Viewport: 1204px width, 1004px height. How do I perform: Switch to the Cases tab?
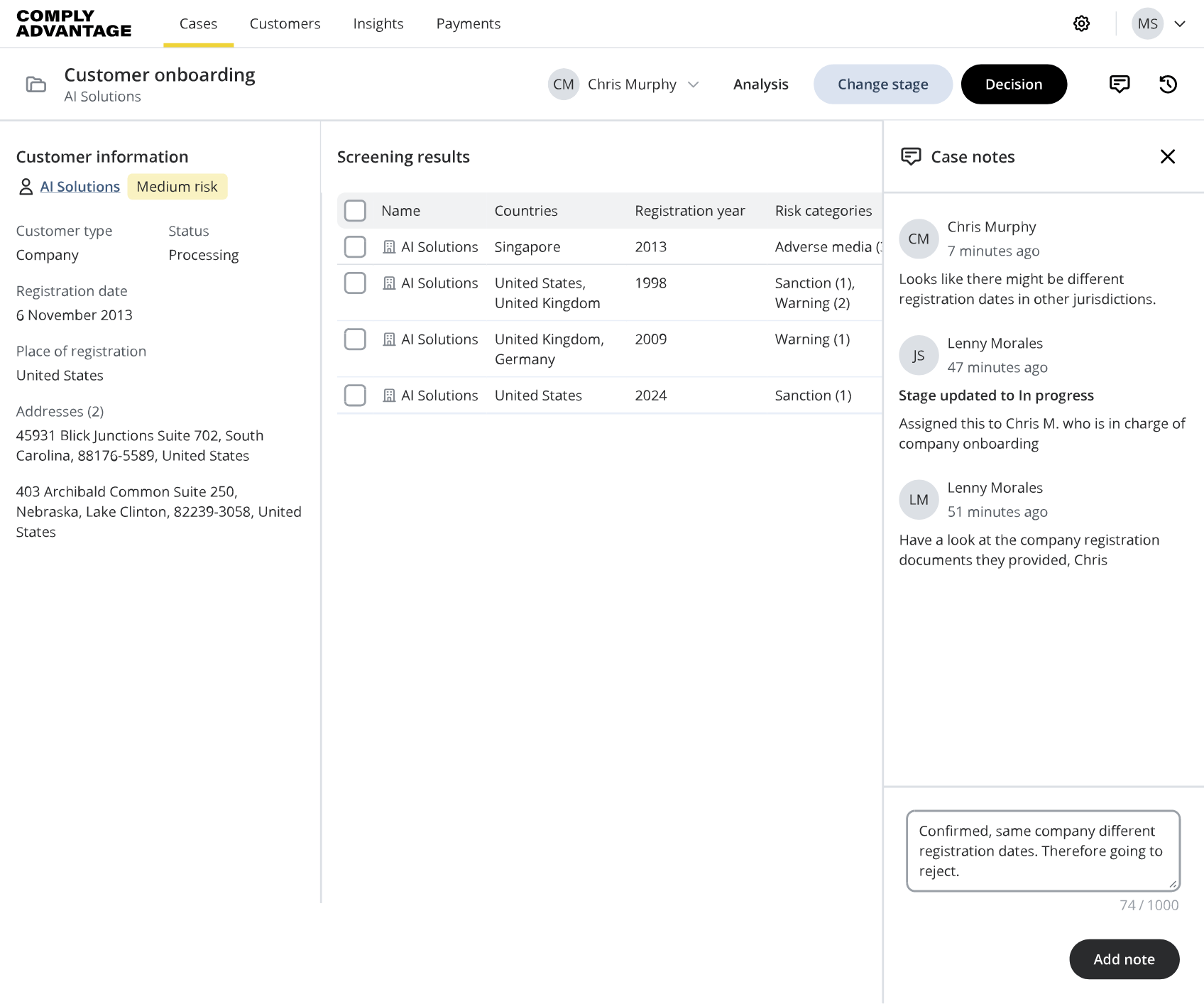click(x=198, y=23)
